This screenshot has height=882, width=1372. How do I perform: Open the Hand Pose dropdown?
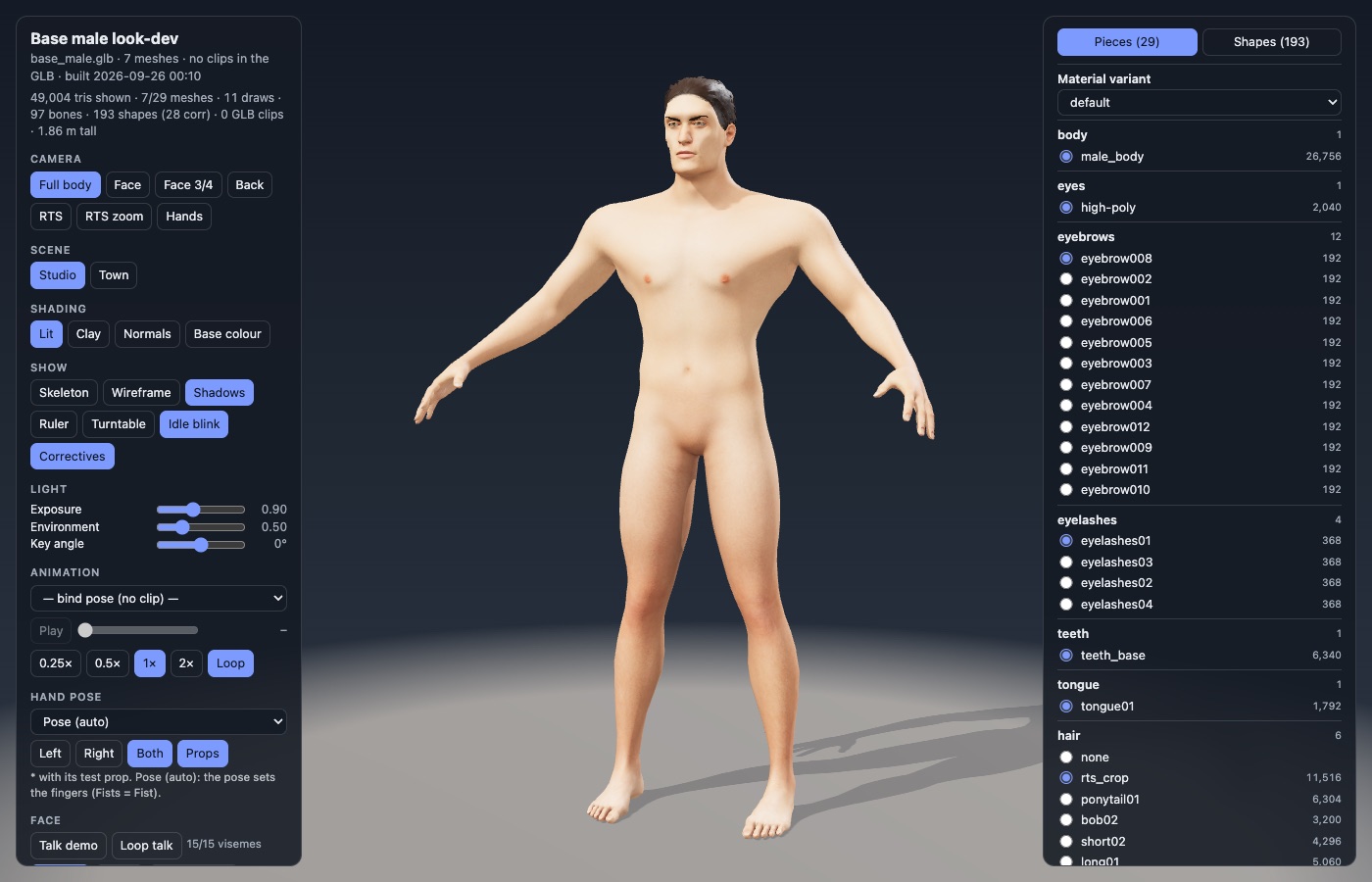pos(159,722)
